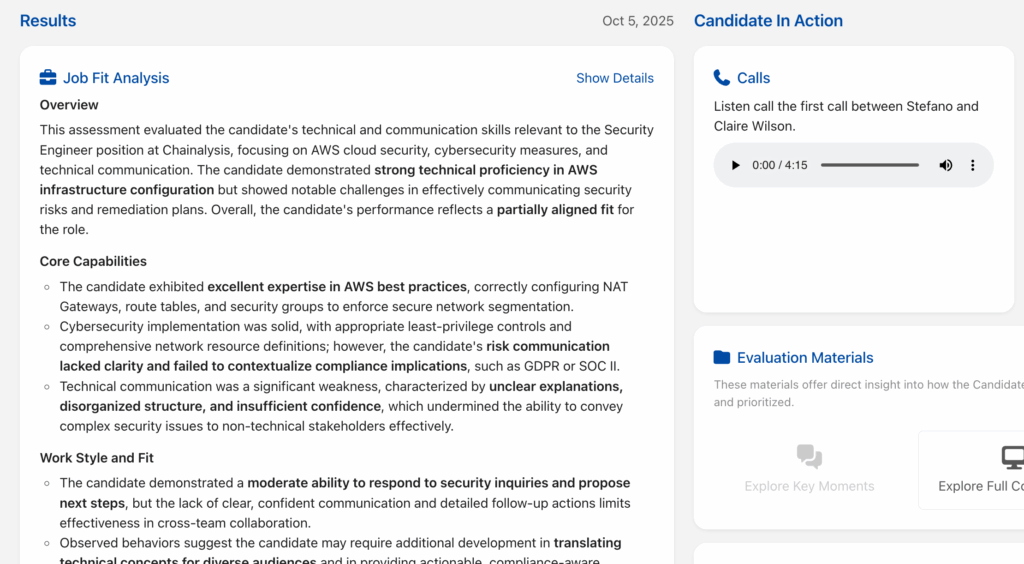Viewport: 1024px width, 564px height.
Task: Play the Stefano and Claire Wilson call recording
Action: pos(736,165)
